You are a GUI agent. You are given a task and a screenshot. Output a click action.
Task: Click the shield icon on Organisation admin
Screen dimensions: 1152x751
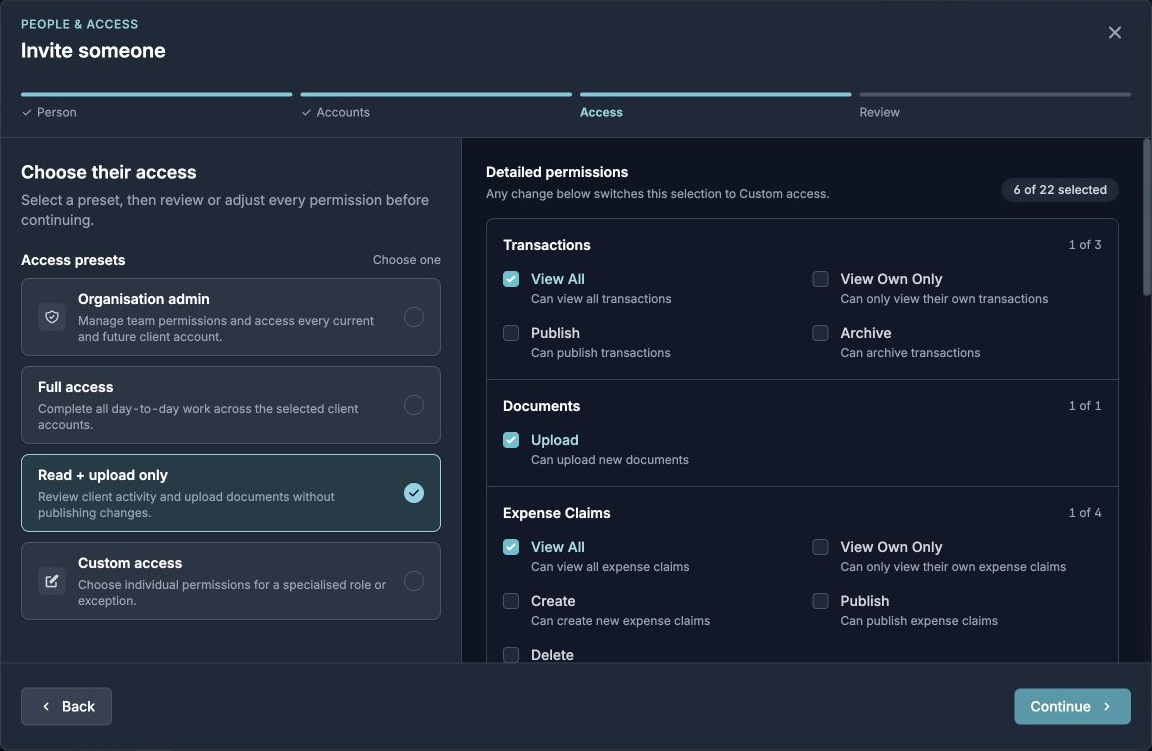pyautogui.click(x=52, y=317)
